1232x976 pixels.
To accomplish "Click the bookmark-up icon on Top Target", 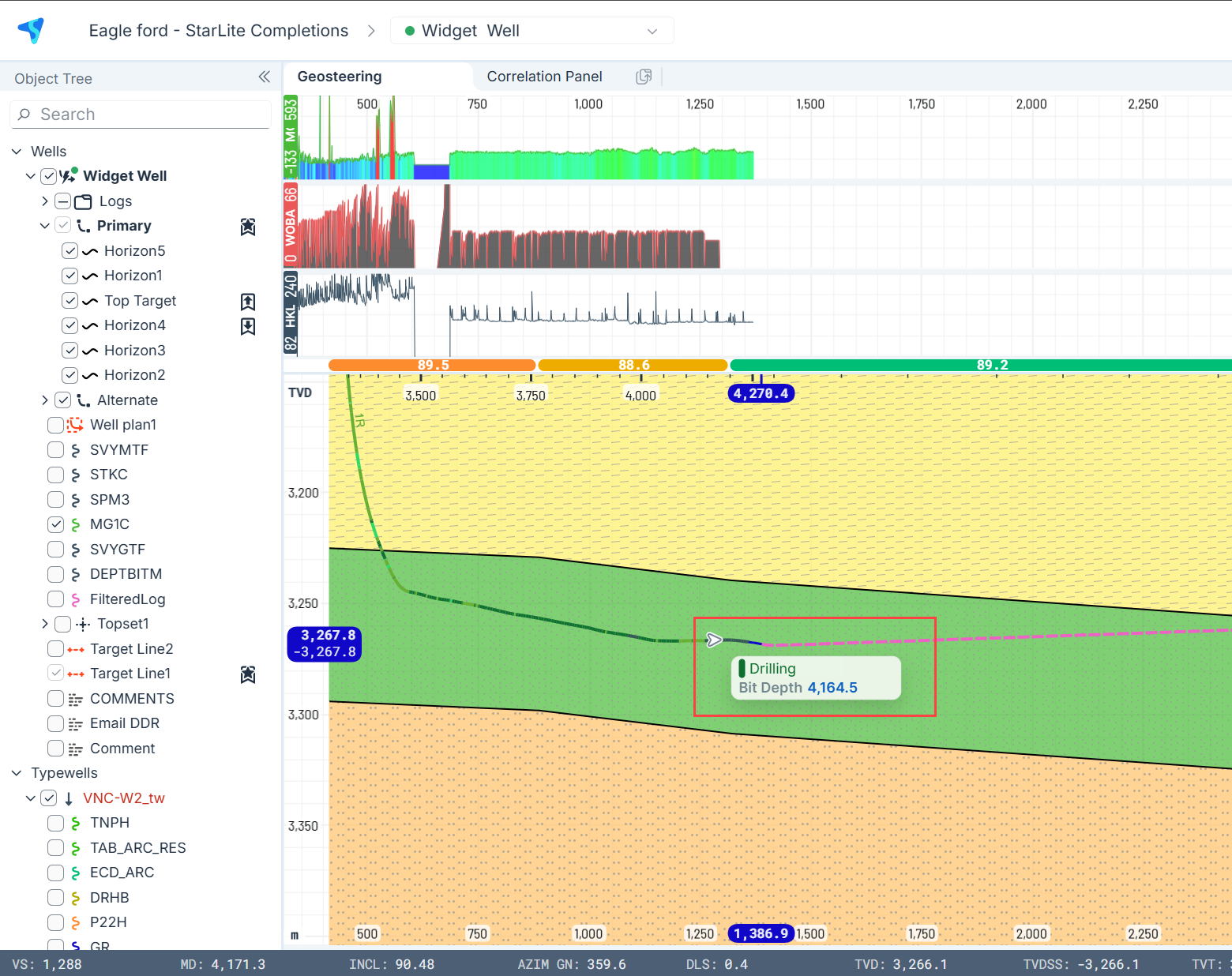I will [x=248, y=302].
